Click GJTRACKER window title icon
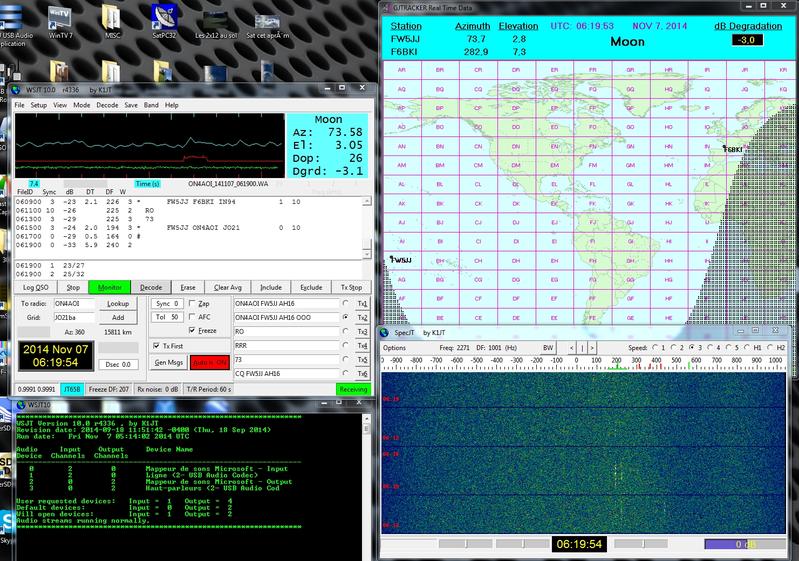 pos(387,8)
